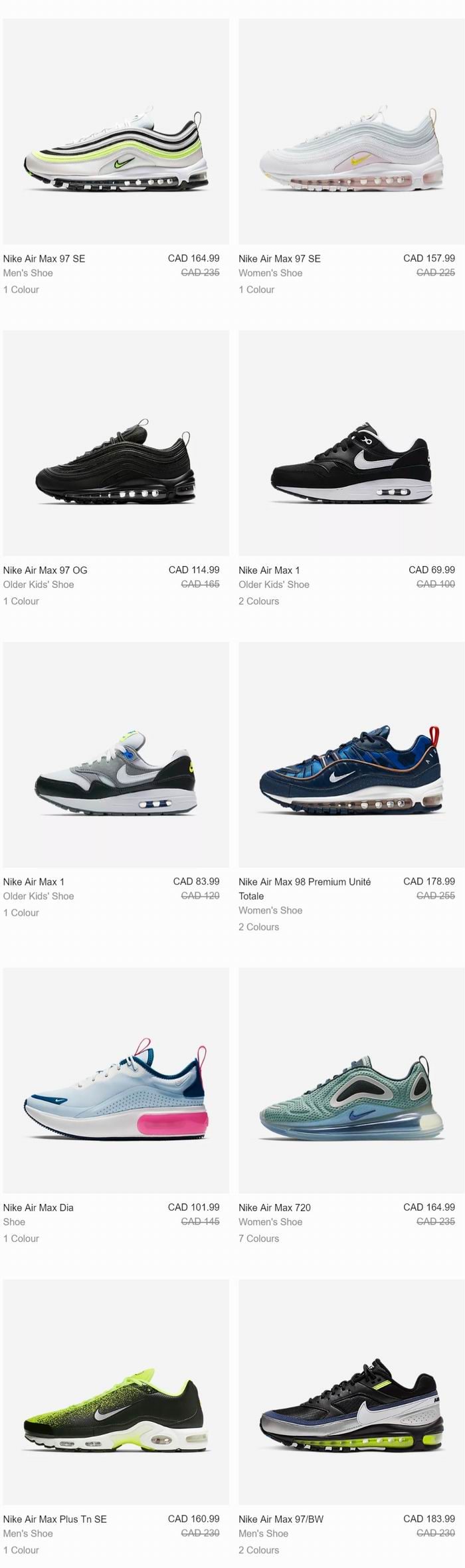Screen dimensions: 465x1568
Task: Click the Nike Air Max Plus Tn SE title
Action: 54,1519
